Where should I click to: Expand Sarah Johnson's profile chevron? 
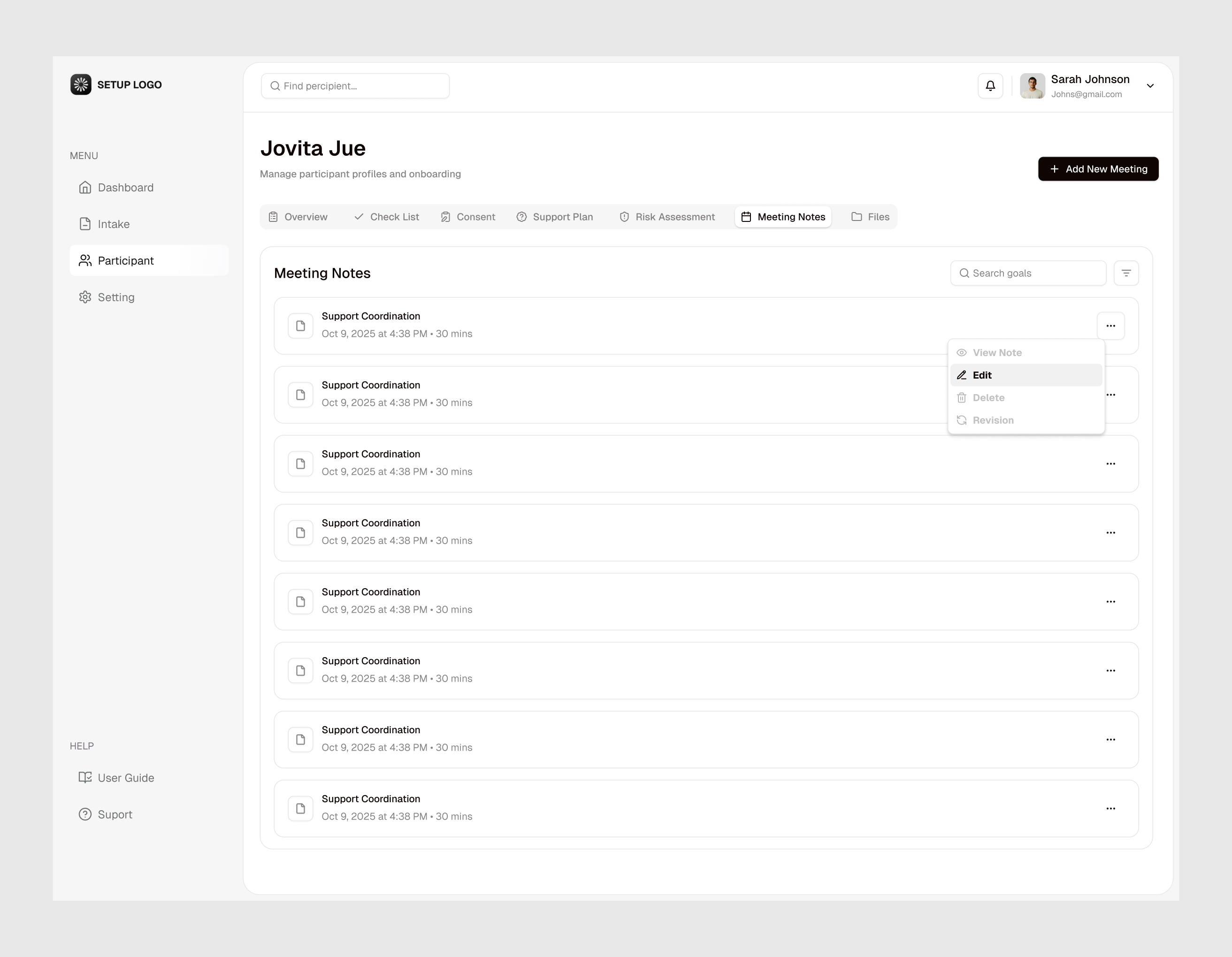1150,86
